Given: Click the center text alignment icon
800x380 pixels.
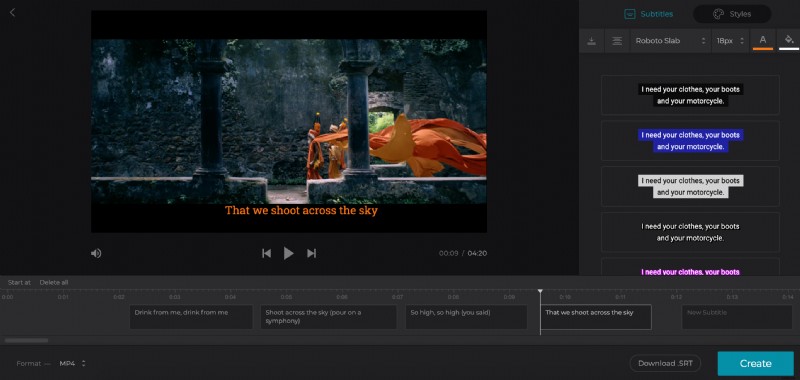Looking at the screenshot, I should [617, 41].
